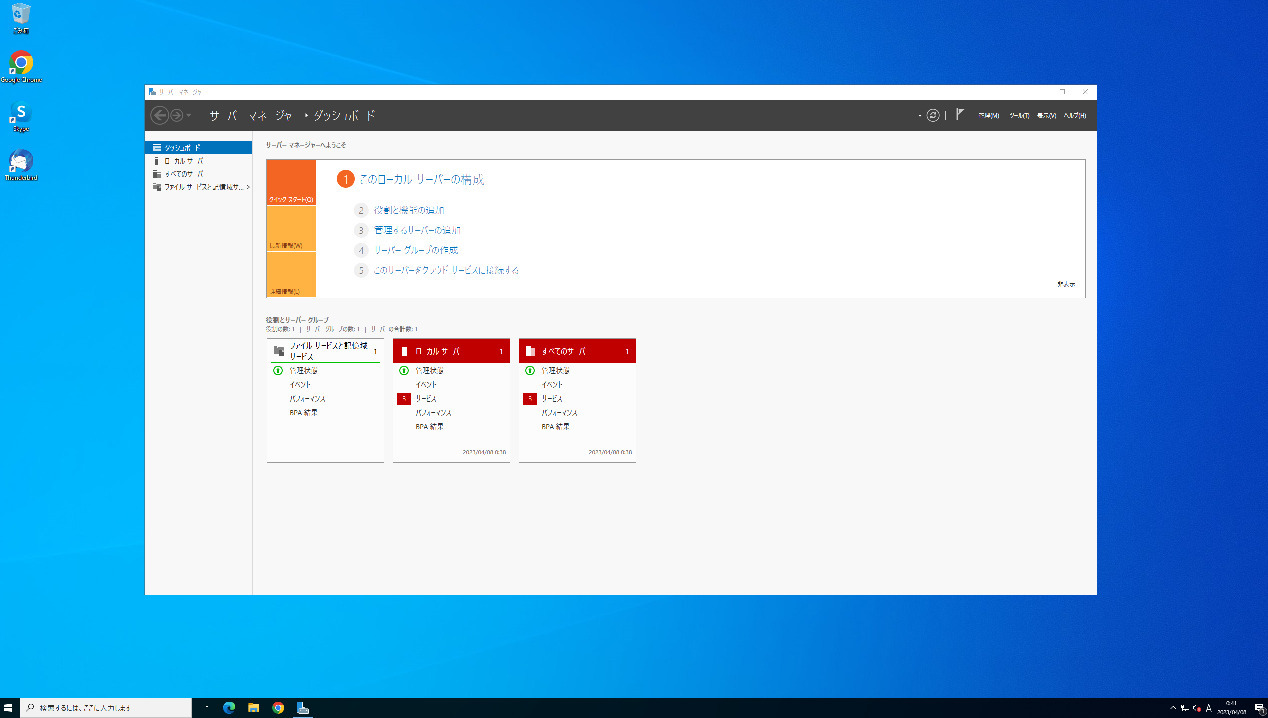The height and width of the screenshot is (718, 1268).
Task: Open the taskbar clock and calendar
Action: (x=1230, y=708)
